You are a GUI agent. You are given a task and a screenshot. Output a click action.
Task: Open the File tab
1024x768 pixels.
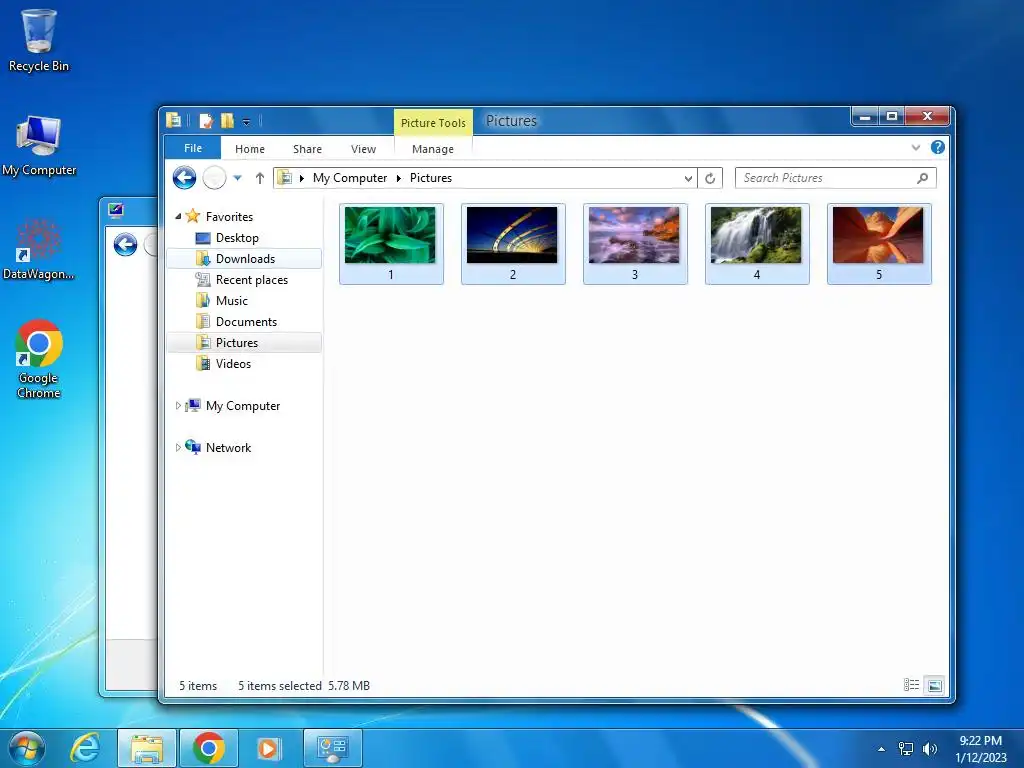coord(193,148)
